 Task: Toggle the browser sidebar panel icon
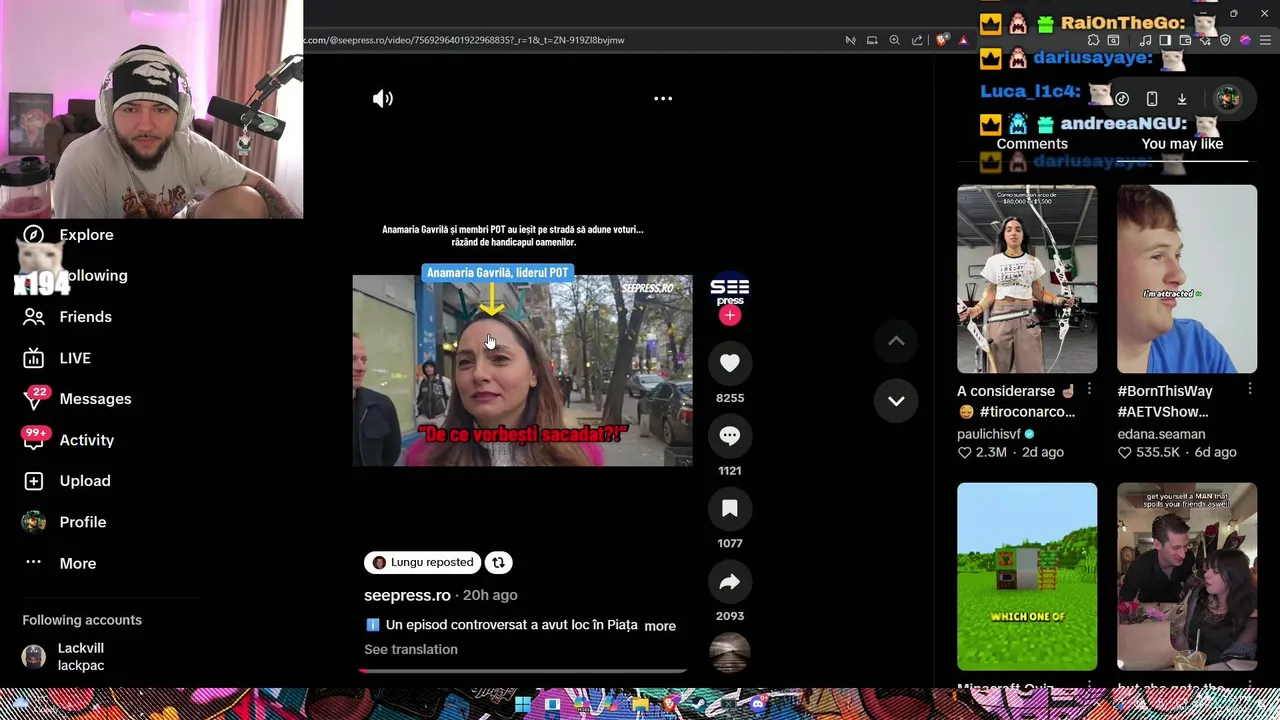[1165, 40]
